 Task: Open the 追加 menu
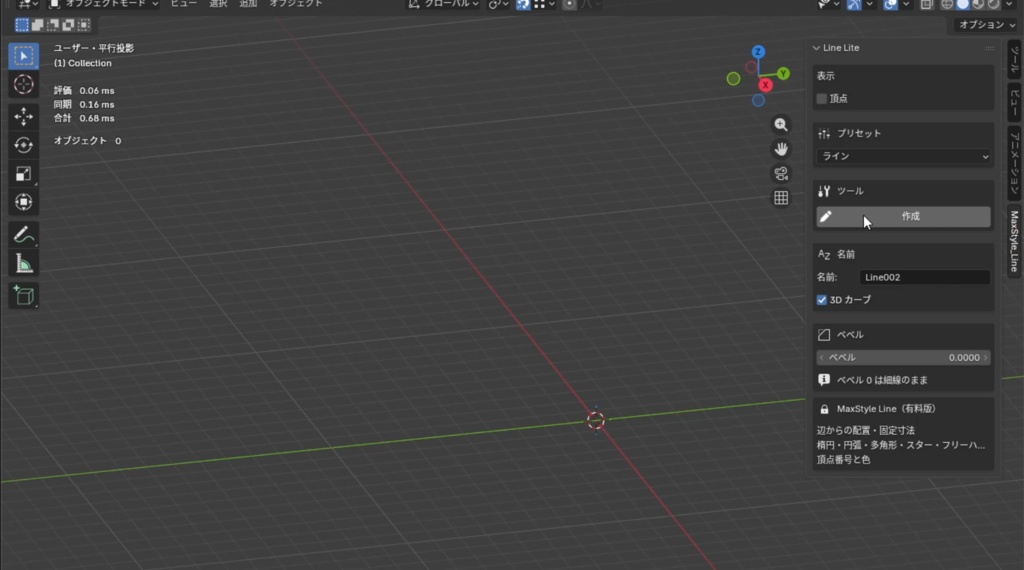coord(248,4)
